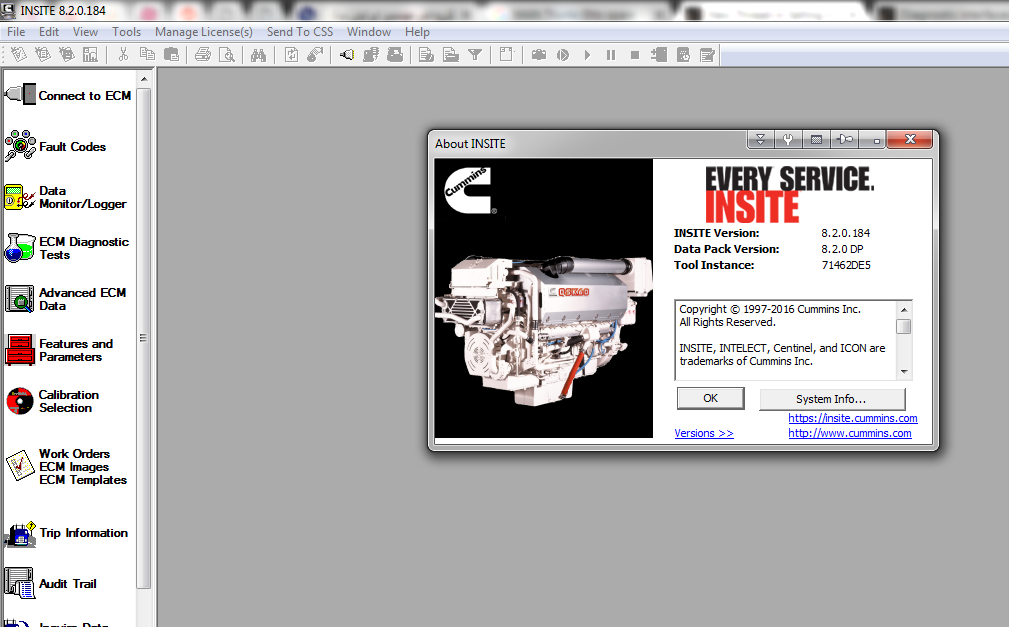1009x627 pixels.
Task: Click the binoculars Find icon
Action: pos(258,55)
